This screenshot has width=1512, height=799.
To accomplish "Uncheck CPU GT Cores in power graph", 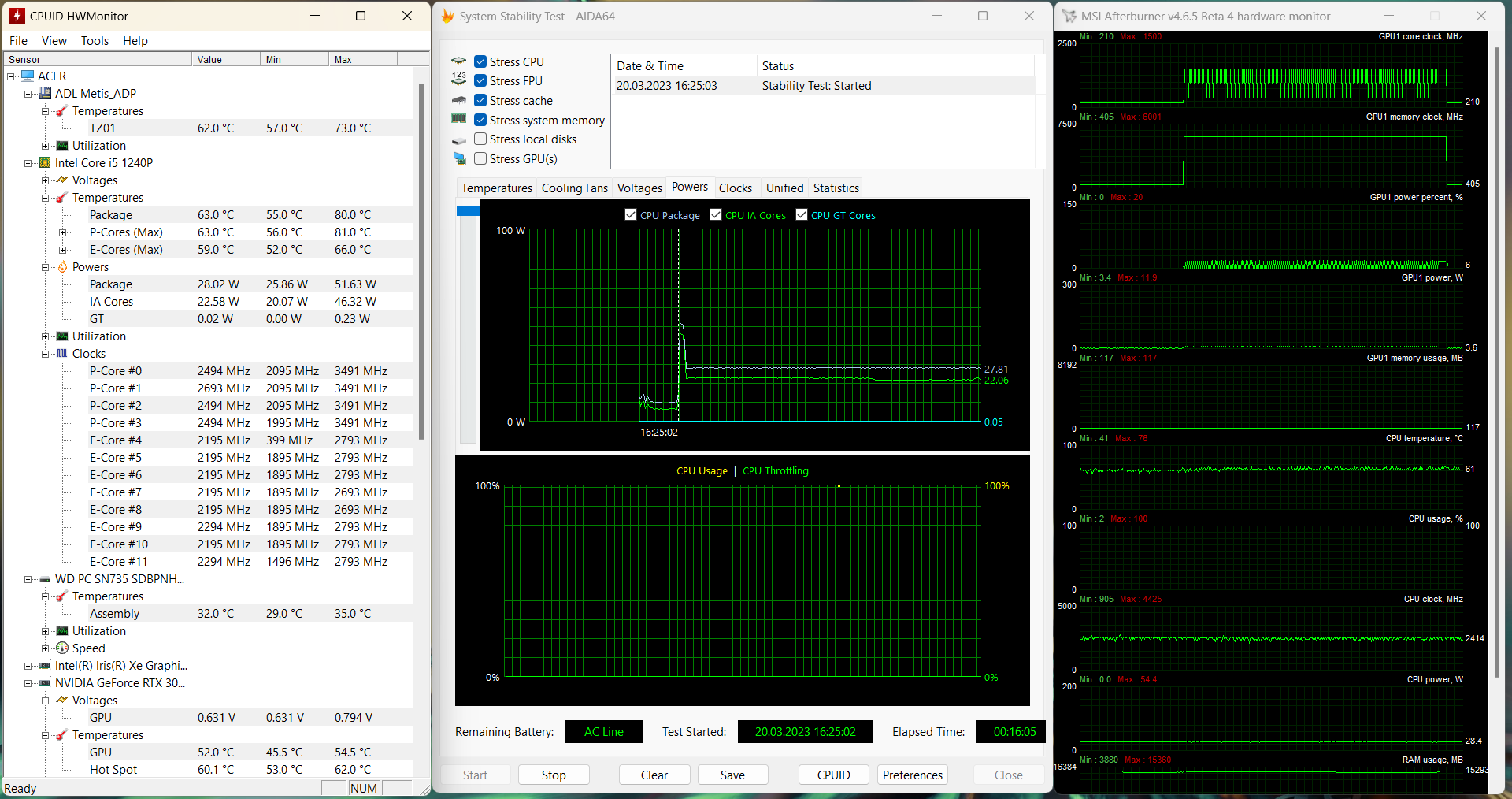I will tap(802, 215).
